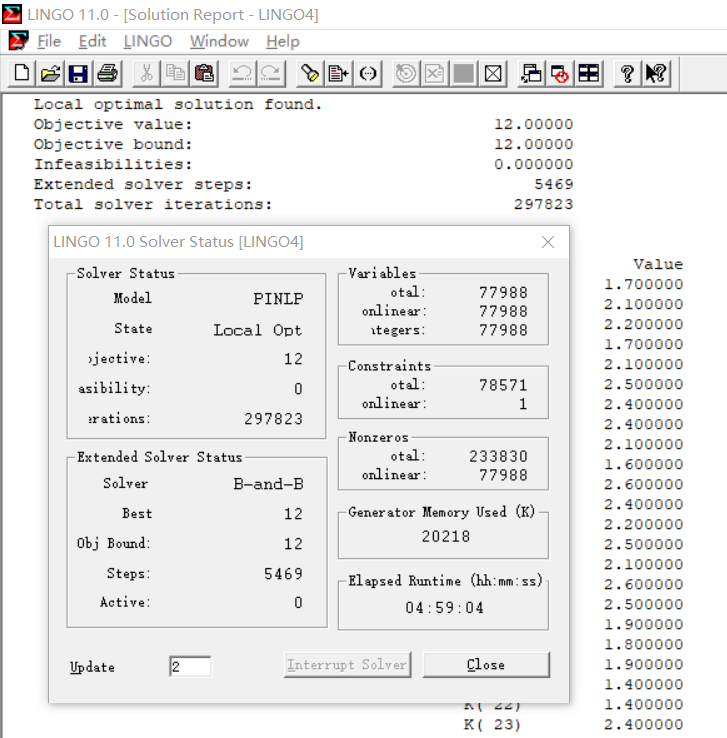Click the 'Steps:' label in the dialog
The height and width of the screenshot is (738, 727).
(128, 573)
